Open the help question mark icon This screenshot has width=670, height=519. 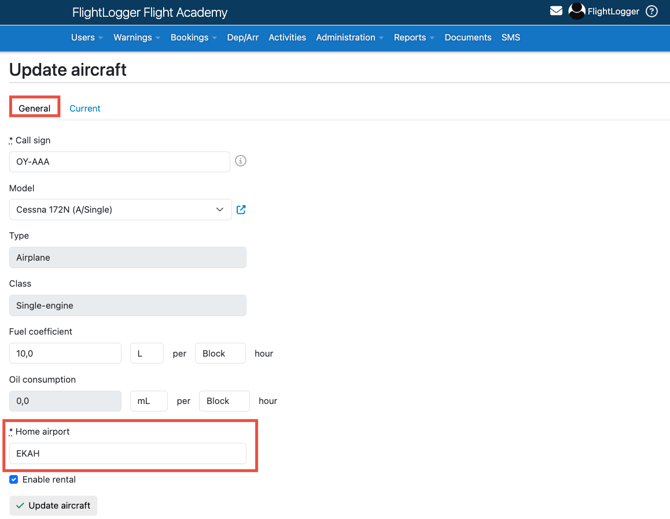[652, 11]
